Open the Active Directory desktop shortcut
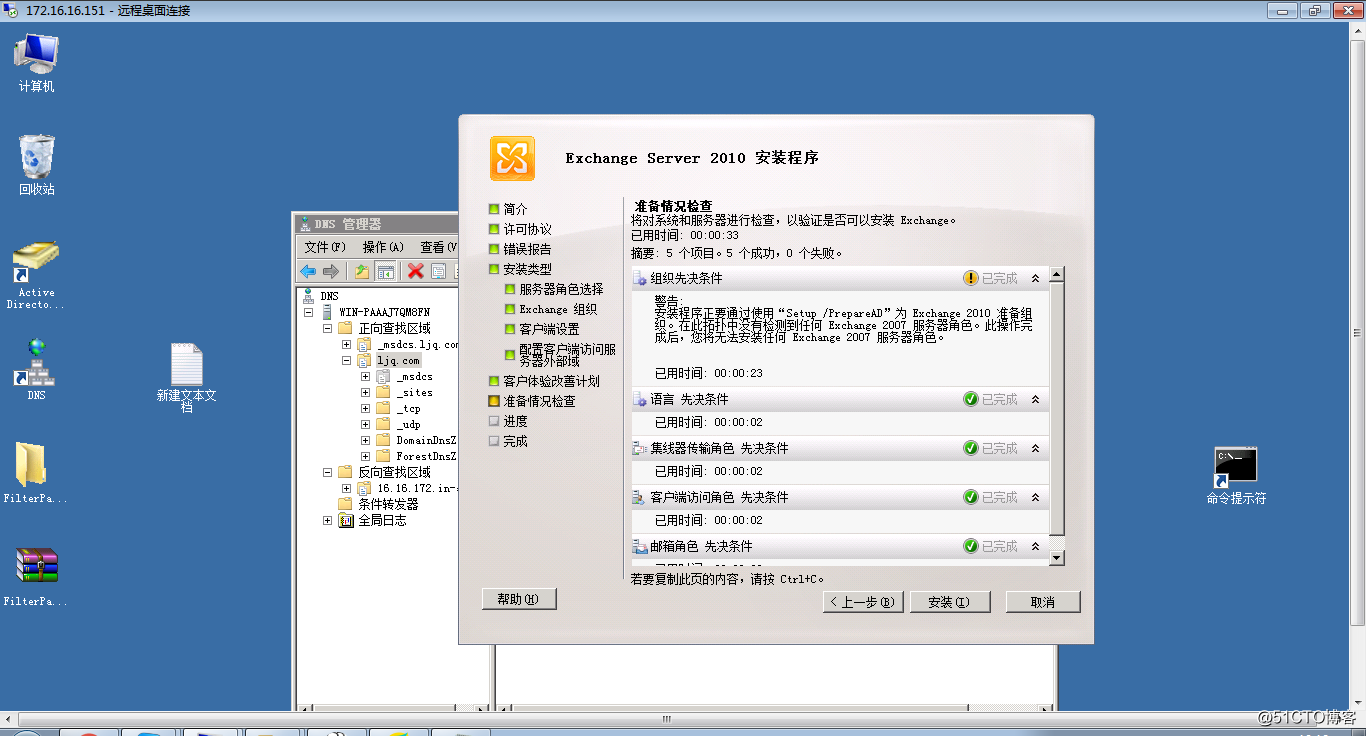The height and width of the screenshot is (736, 1366). coord(36,275)
